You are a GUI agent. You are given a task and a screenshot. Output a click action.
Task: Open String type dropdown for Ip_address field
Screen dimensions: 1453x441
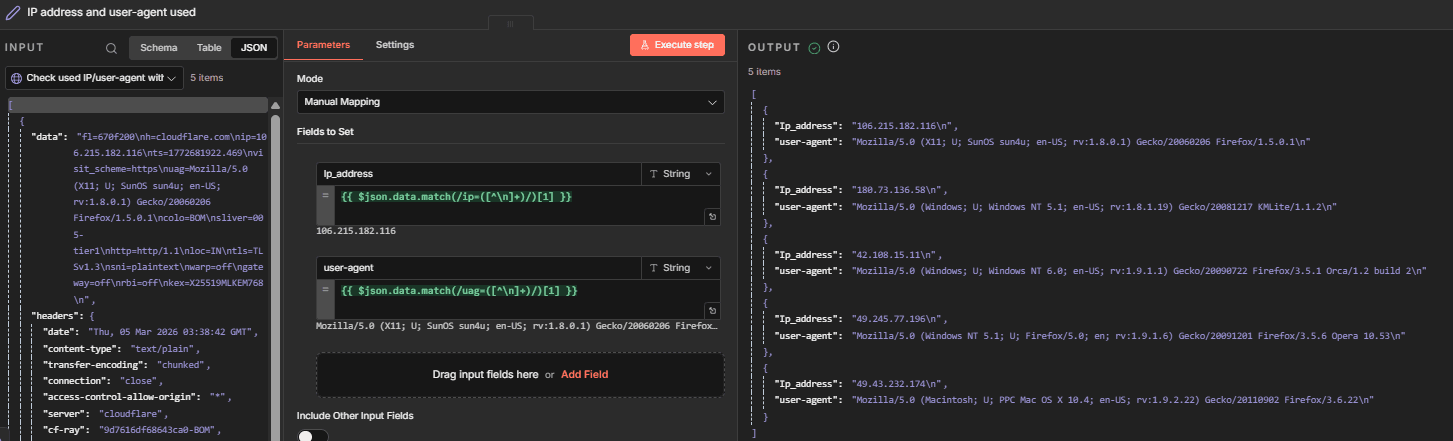click(680, 174)
